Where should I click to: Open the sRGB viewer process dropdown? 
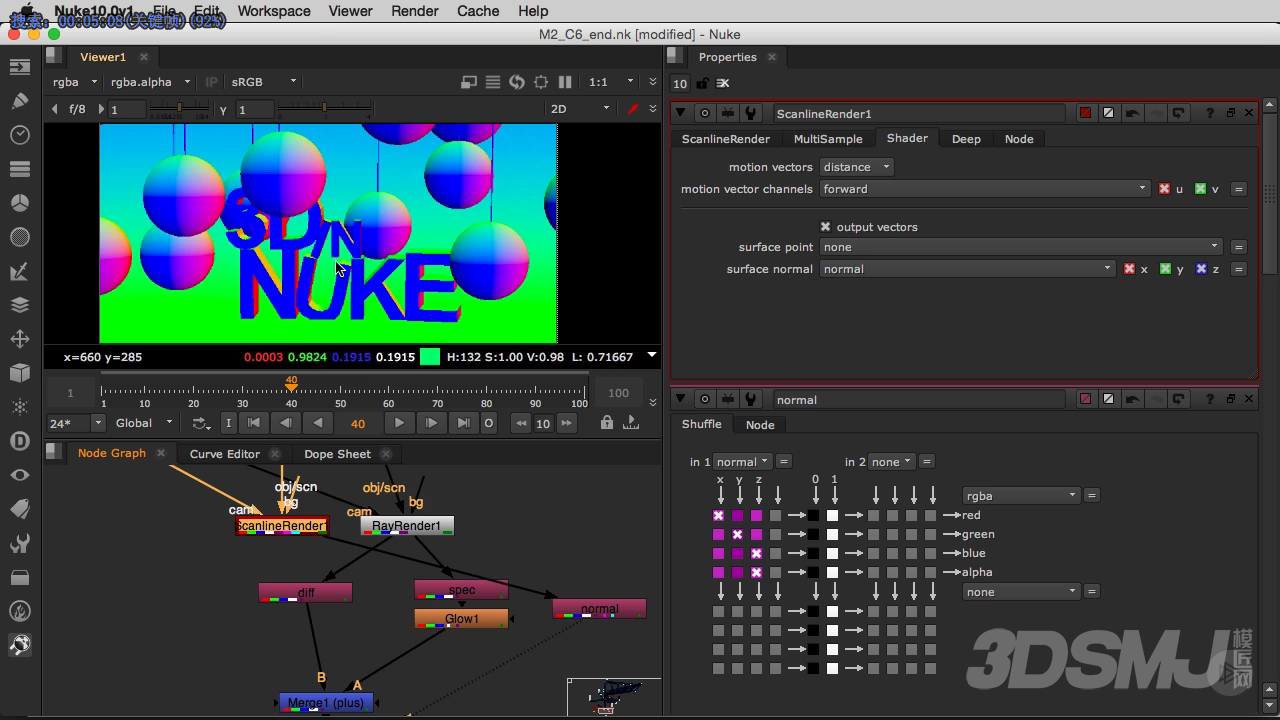(x=264, y=82)
